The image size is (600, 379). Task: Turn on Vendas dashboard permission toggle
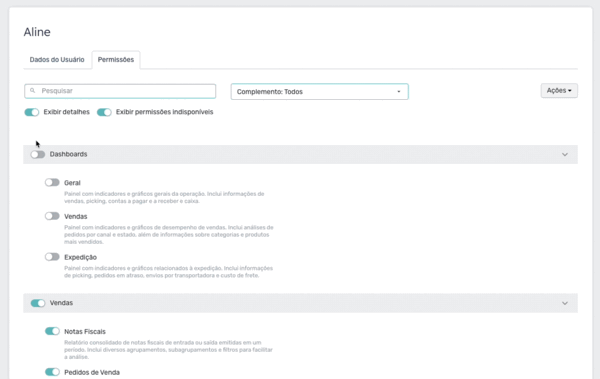point(52,216)
